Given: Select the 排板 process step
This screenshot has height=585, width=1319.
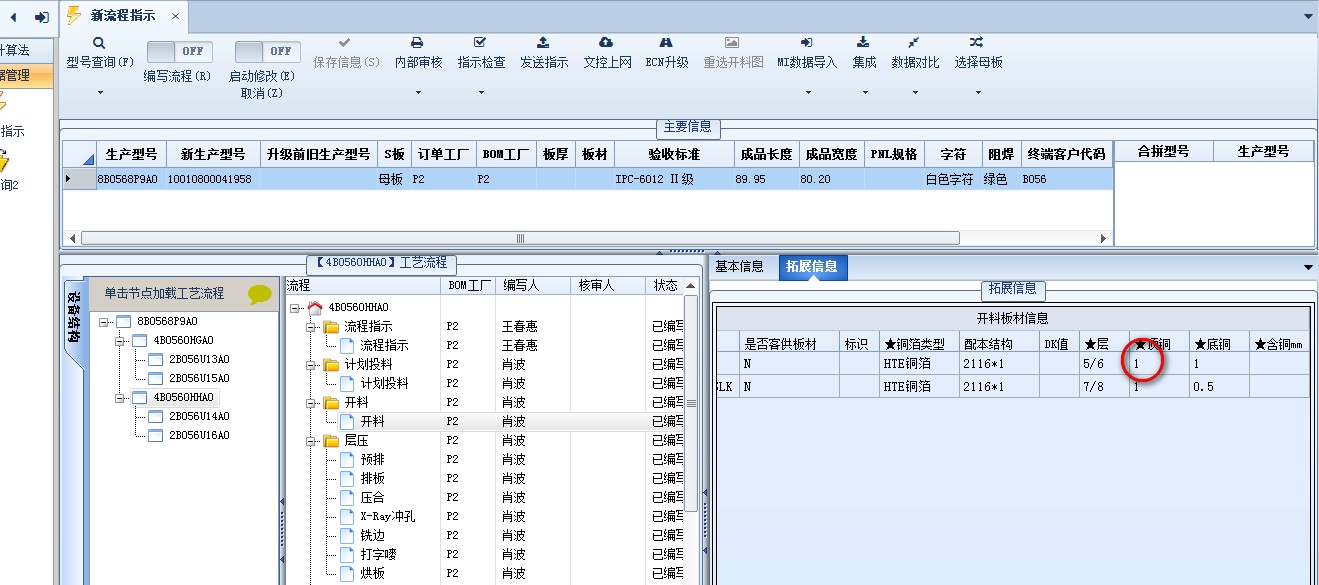Looking at the screenshot, I should click(x=372, y=478).
